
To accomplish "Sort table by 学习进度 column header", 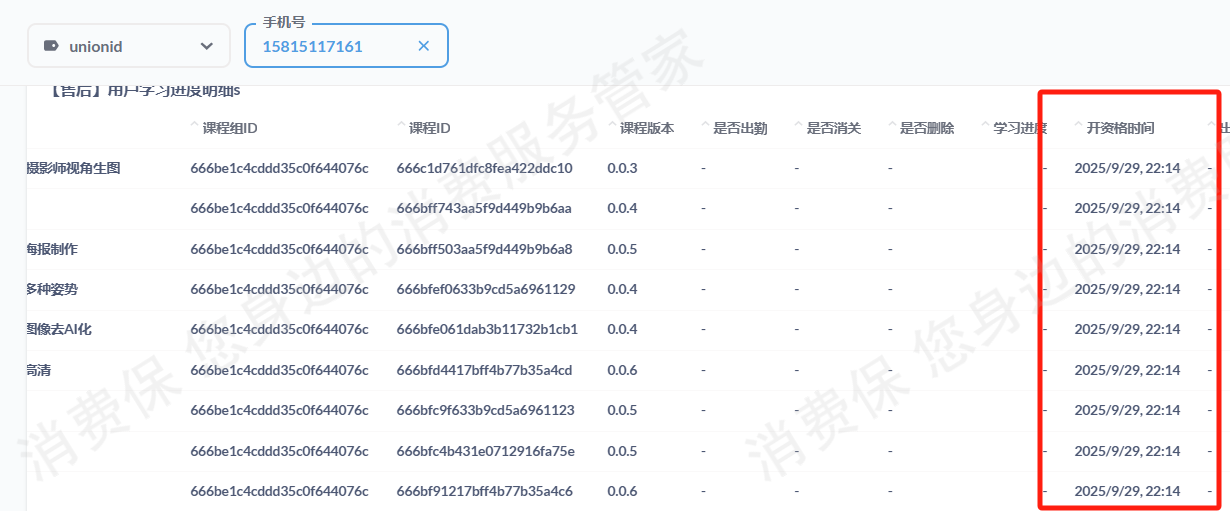I will pos(1018,128).
